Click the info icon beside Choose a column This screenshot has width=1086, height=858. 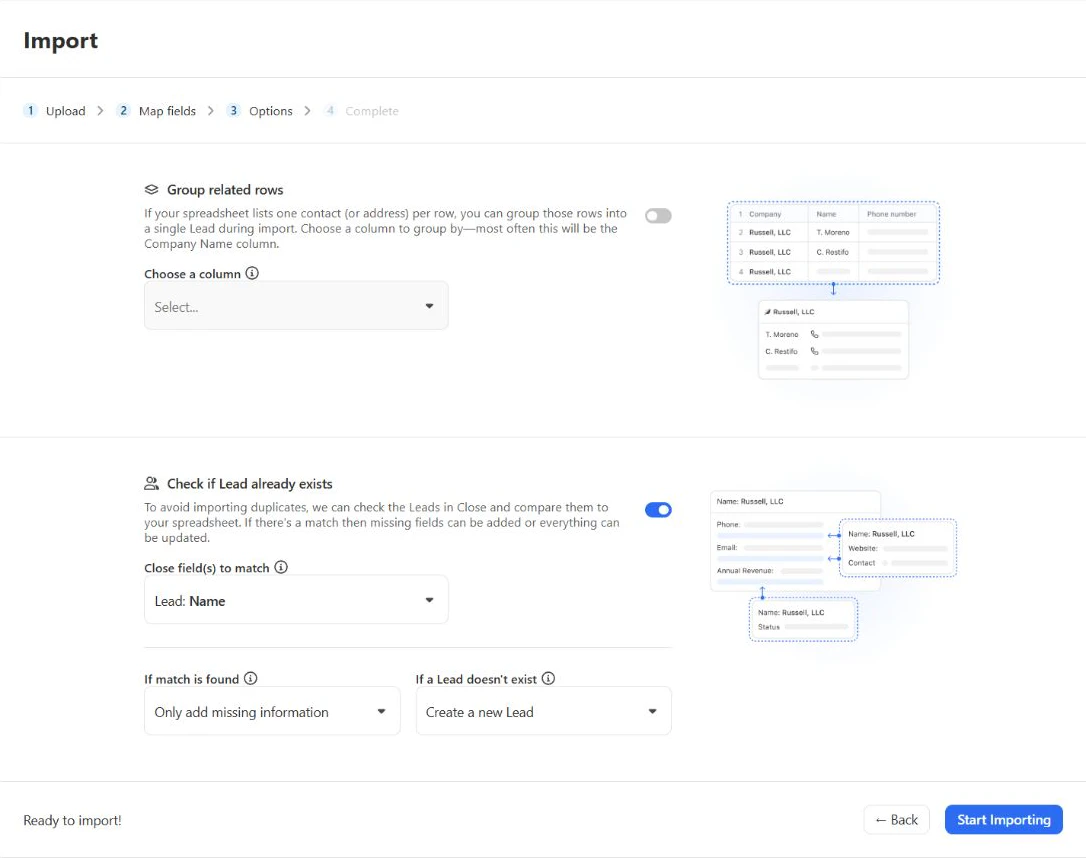[x=252, y=273]
